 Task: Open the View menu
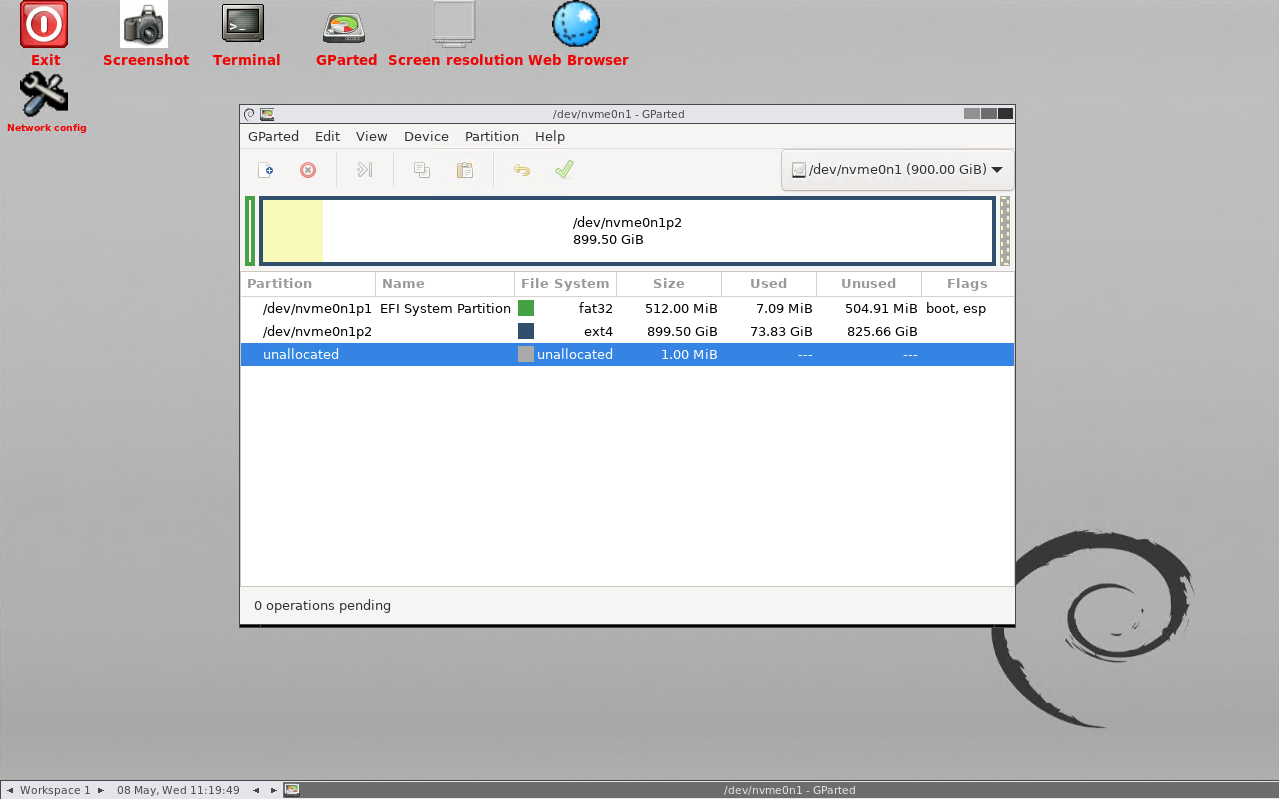point(371,136)
